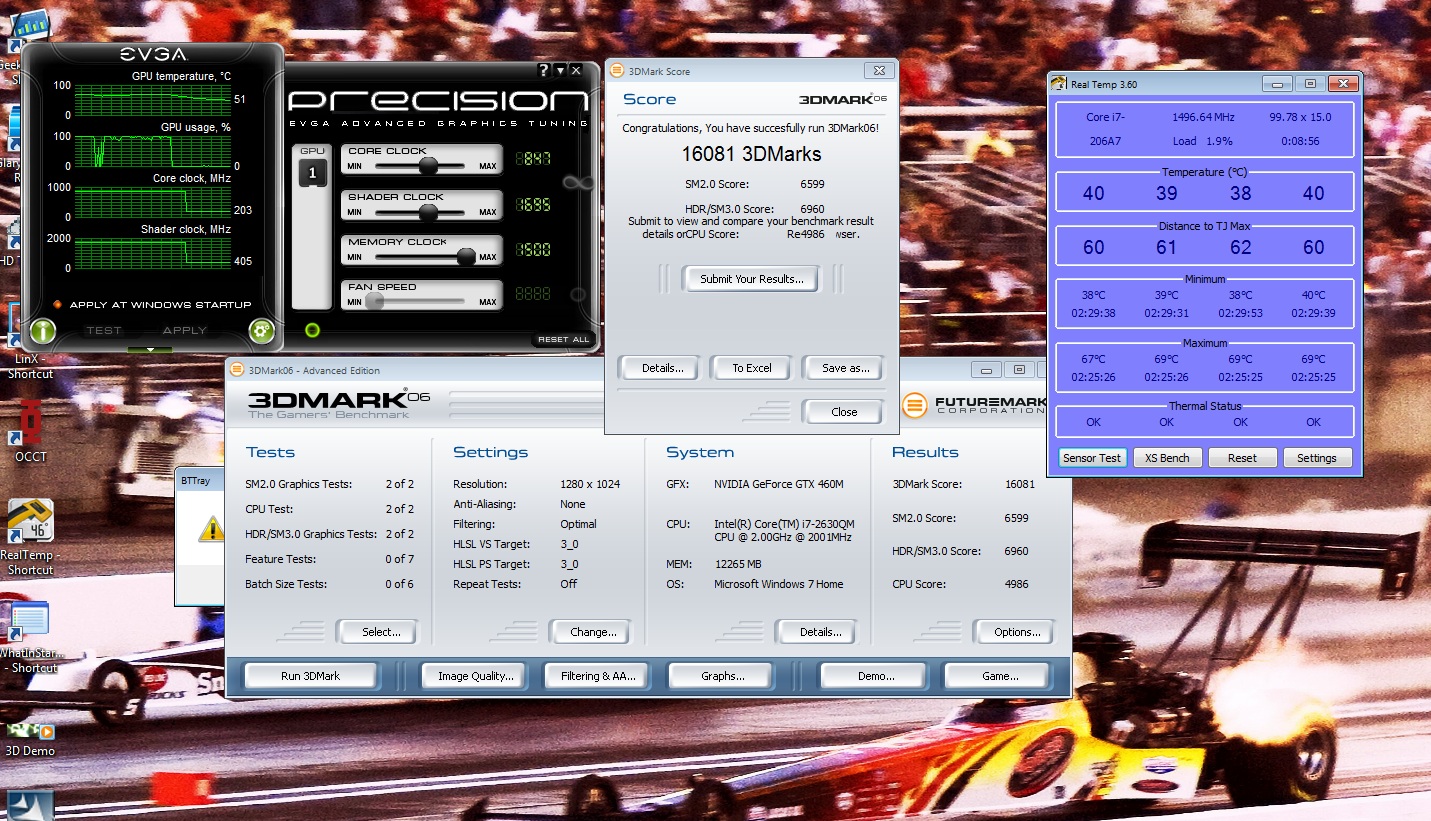Open Graphs in 3DMark06
The image size is (1431, 821).
pos(721,676)
